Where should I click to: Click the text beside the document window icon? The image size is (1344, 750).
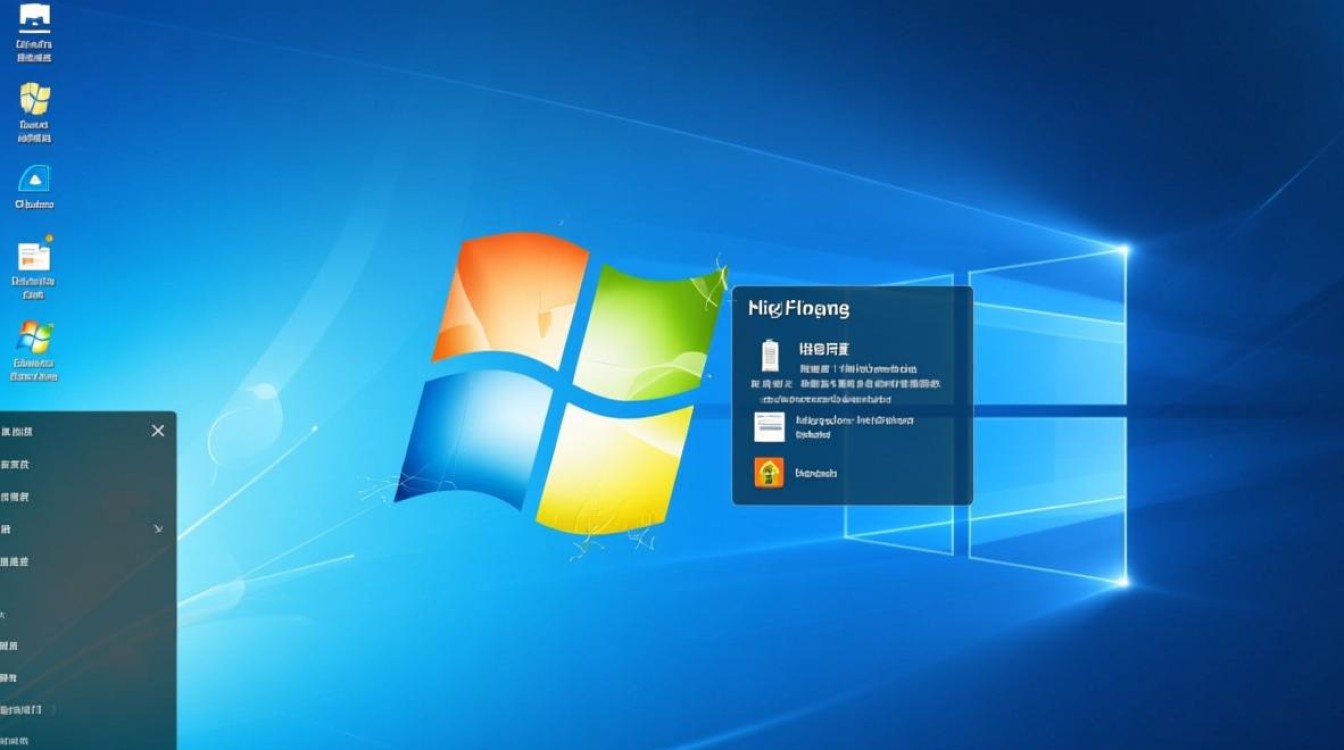[x=854, y=422]
